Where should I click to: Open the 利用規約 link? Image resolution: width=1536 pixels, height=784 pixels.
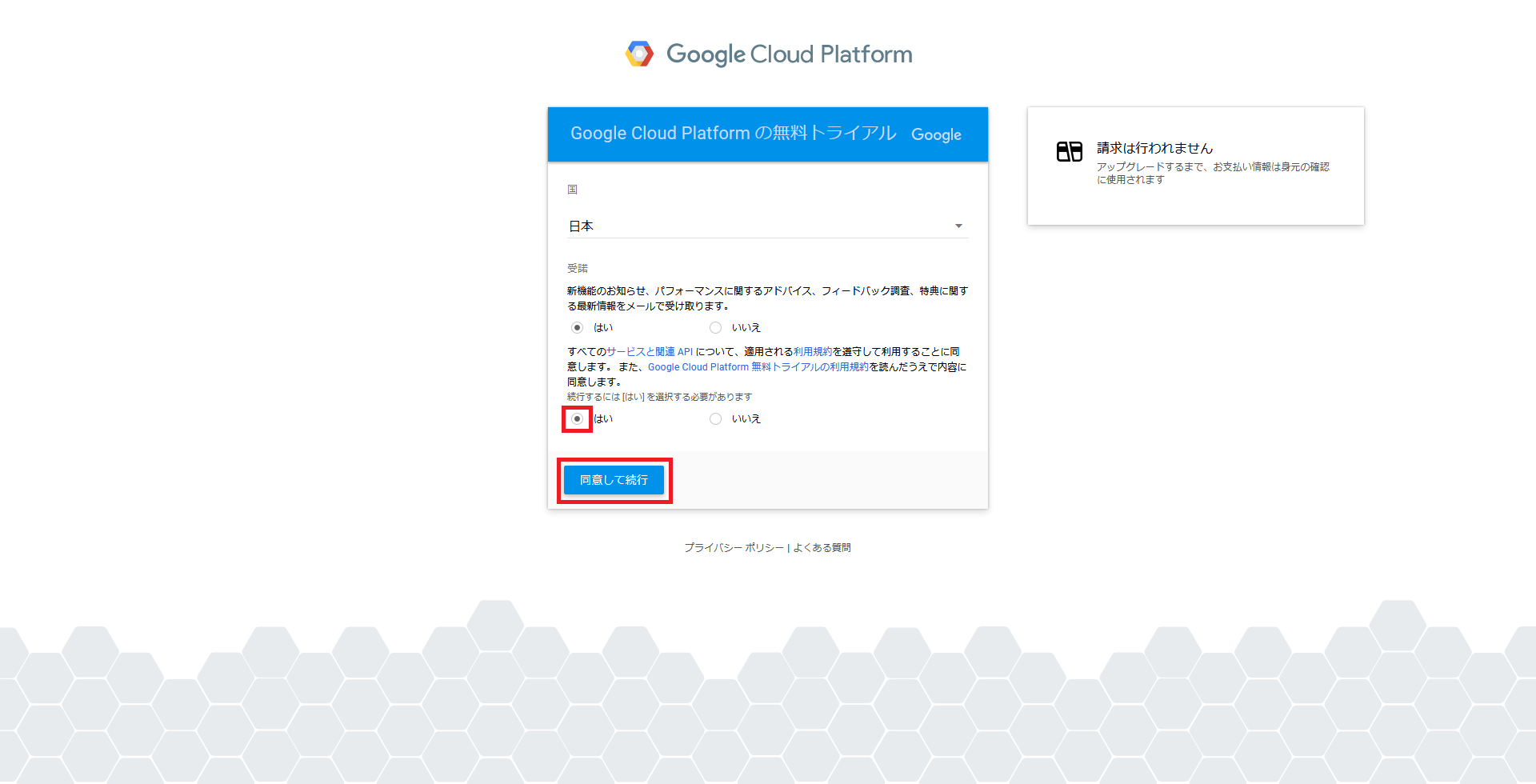[813, 352]
